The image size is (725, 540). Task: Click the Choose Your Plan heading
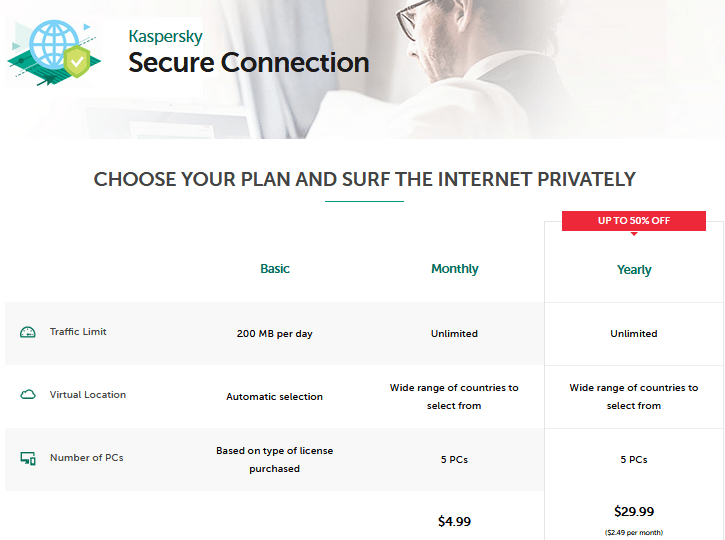(x=364, y=179)
